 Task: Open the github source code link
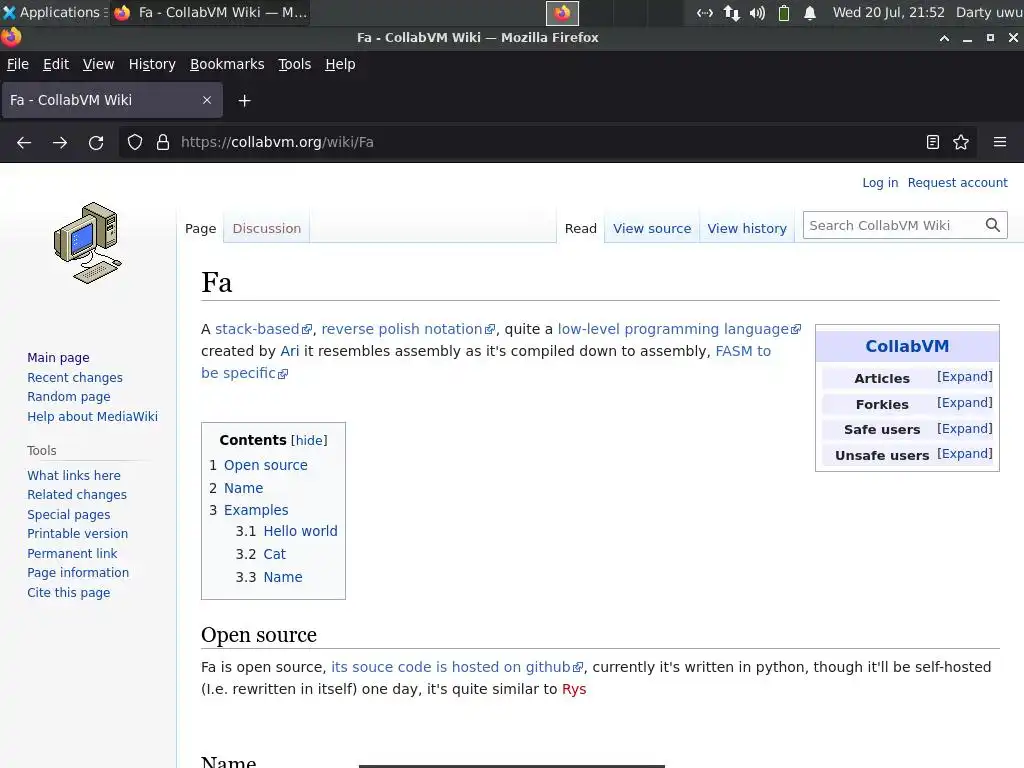tap(456, 667)
